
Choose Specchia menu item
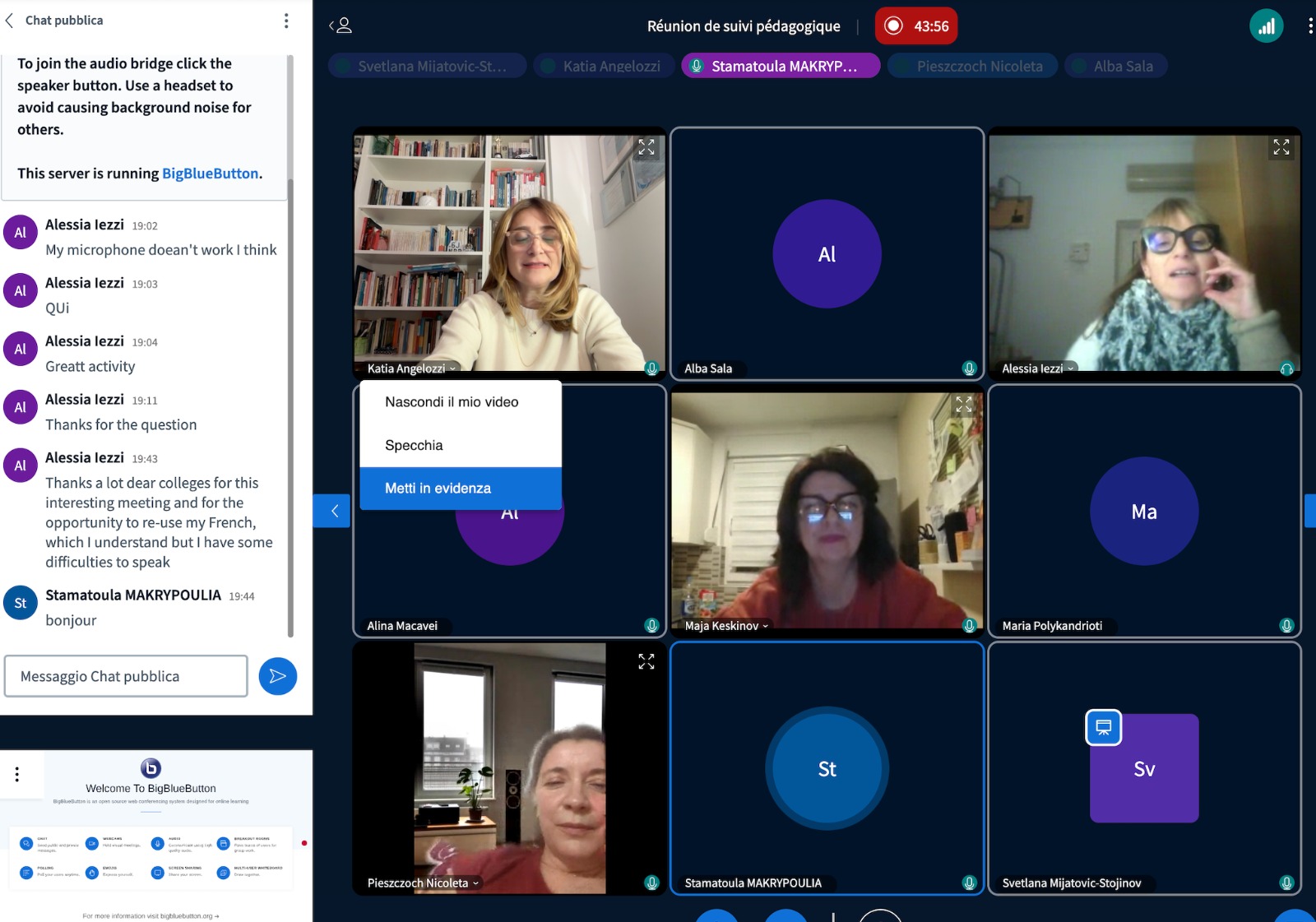coord(461,445)
